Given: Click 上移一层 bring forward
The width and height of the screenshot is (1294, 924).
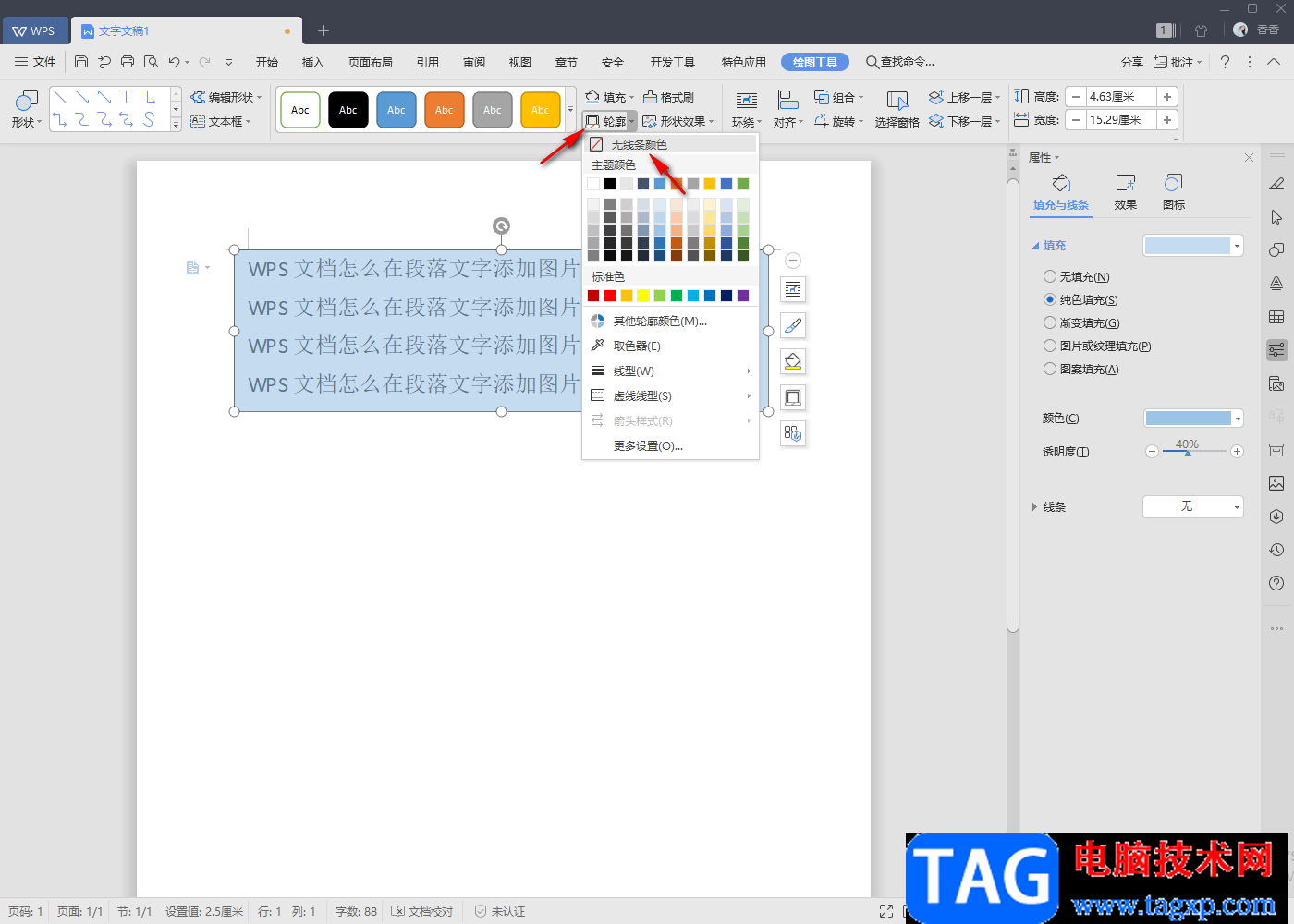Looking at the screenshot, I should pyautogui.click(x=964, y=97).
